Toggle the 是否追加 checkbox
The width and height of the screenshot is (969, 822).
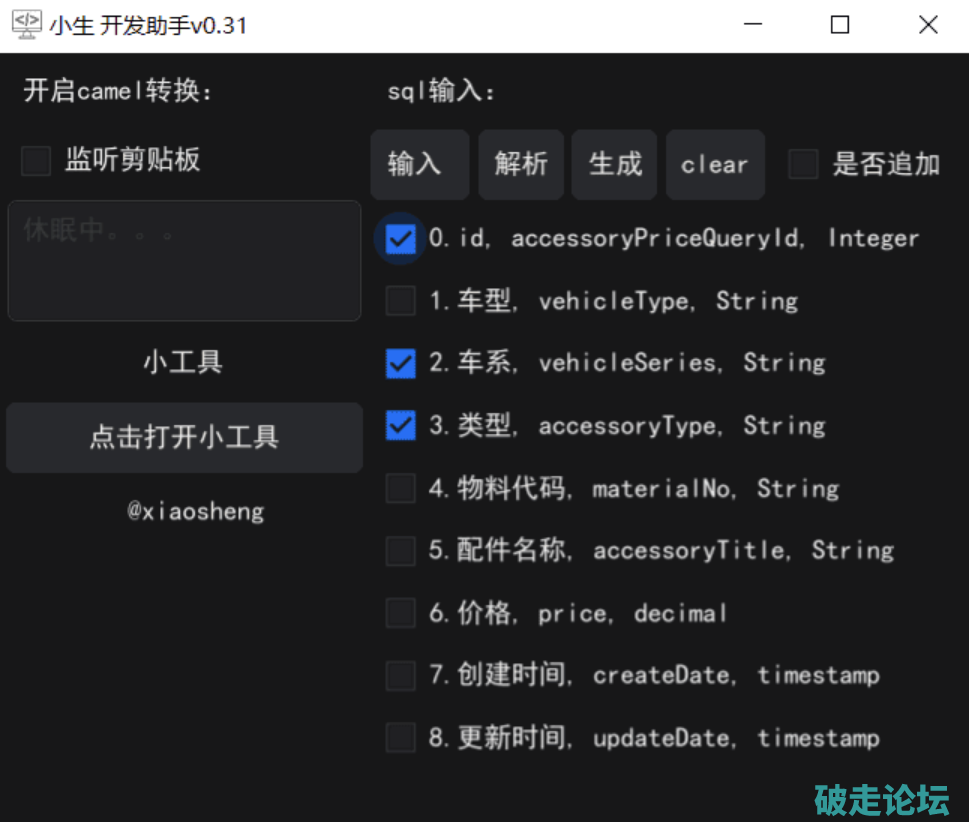click(803, 164)
